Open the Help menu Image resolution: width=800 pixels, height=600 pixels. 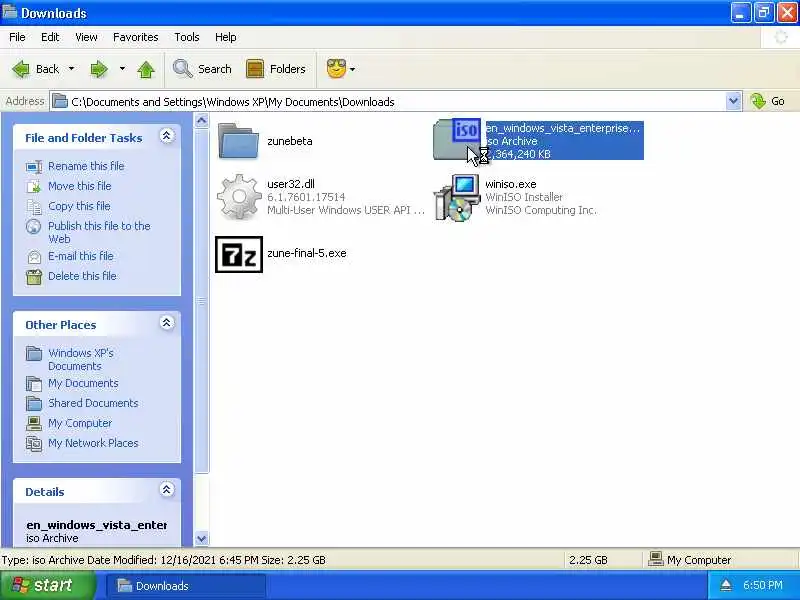tap(226, 37)
